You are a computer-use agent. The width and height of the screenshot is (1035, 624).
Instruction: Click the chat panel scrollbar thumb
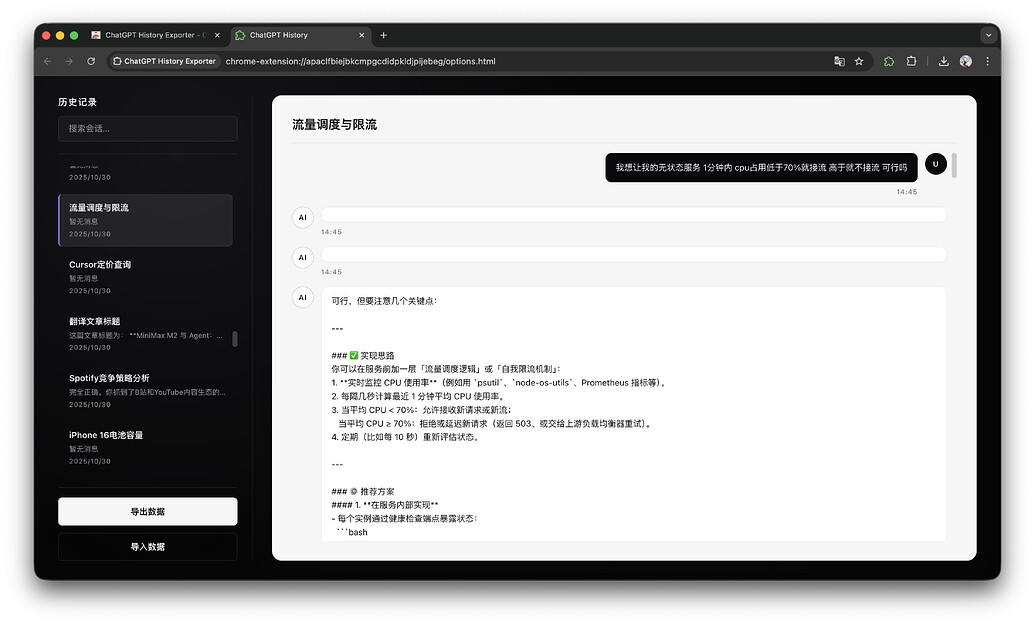pyautogui.click(x=954, y=166)
